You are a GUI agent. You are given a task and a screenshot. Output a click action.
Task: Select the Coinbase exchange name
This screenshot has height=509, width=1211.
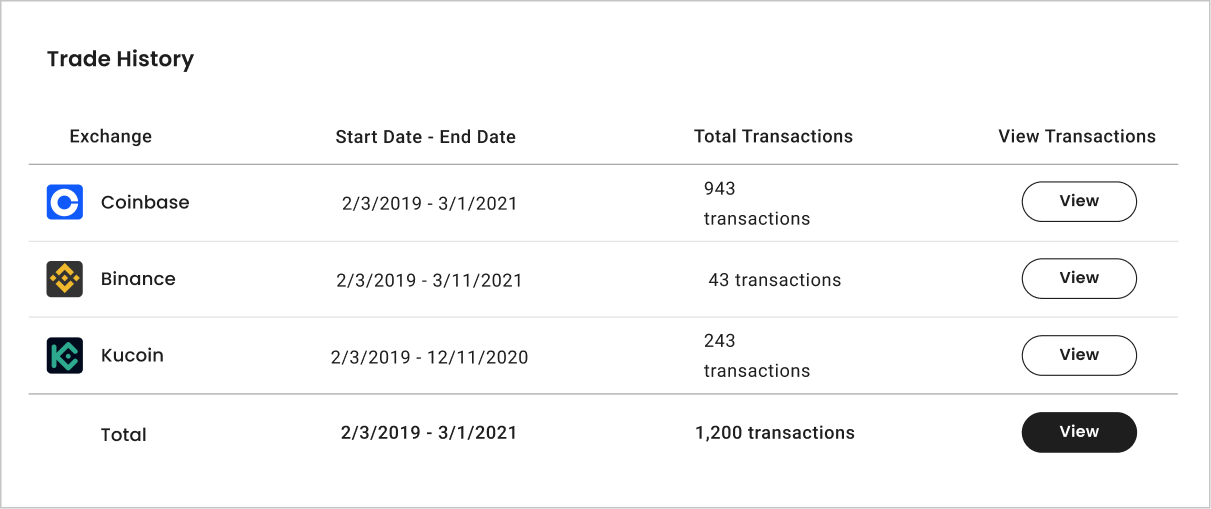pyautogui.click(x=145, y=202)
